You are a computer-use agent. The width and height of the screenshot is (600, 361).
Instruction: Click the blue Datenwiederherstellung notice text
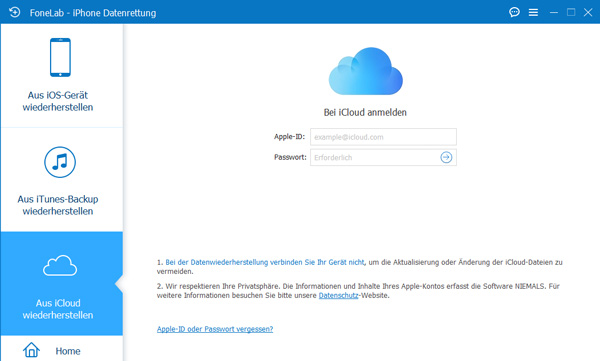click(x=265, y=262)
